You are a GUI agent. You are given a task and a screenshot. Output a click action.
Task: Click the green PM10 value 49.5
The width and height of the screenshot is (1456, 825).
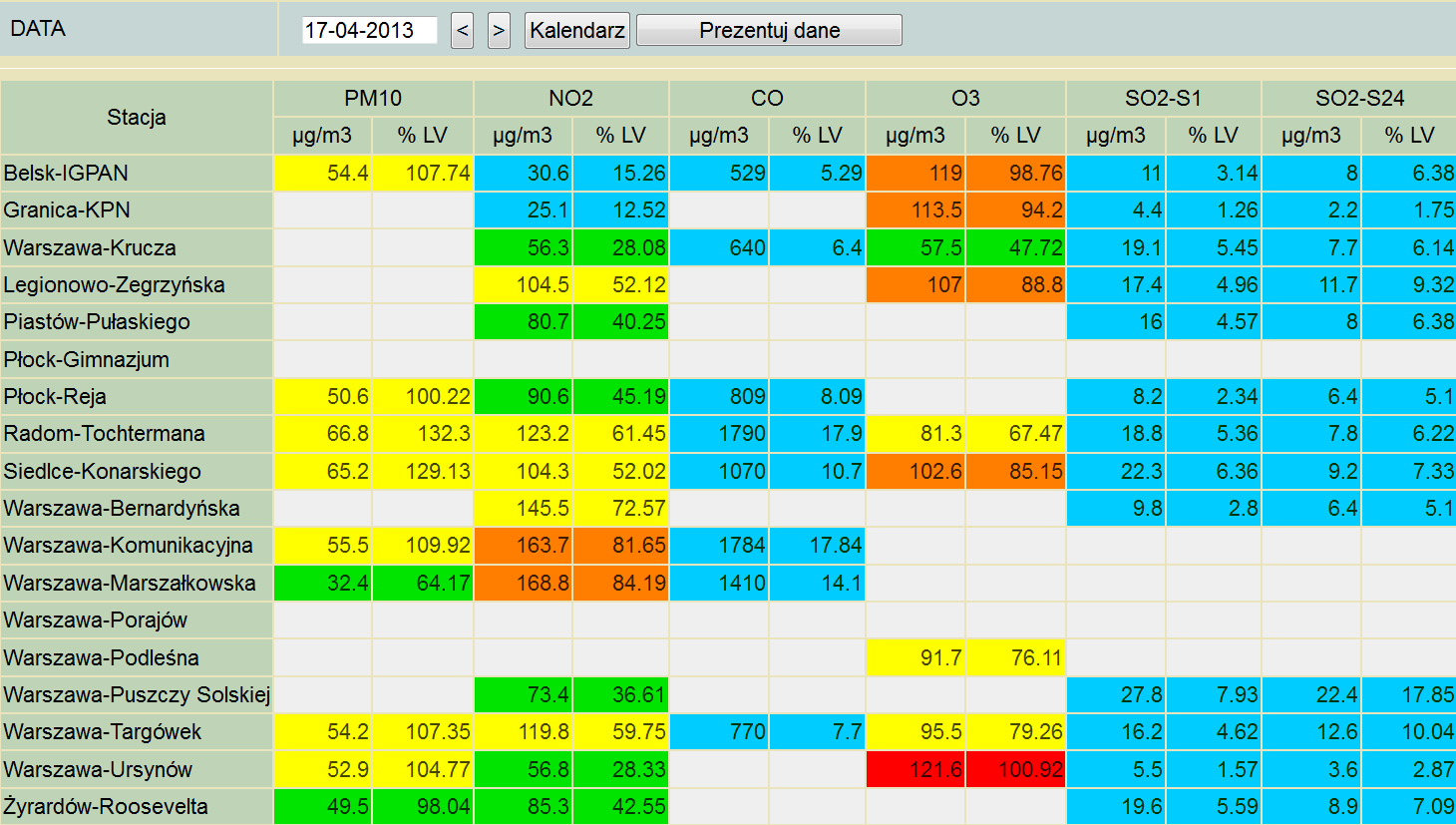(323, 806)
